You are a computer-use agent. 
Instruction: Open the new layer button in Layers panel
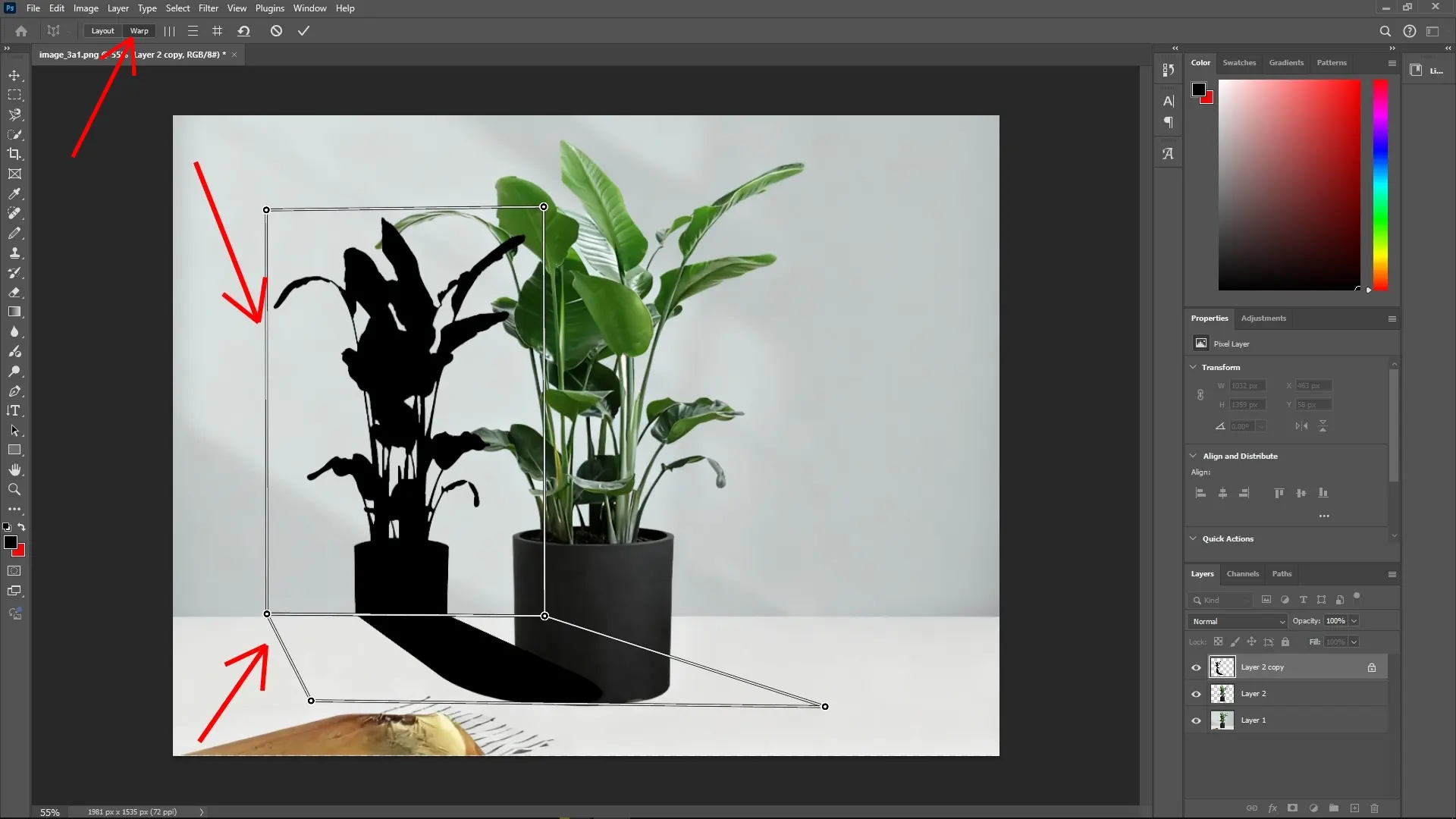click(1354, 808)
